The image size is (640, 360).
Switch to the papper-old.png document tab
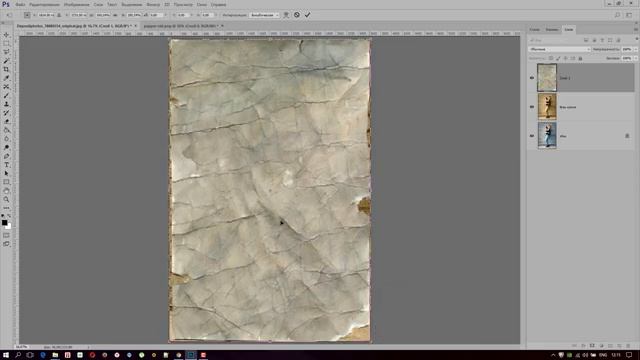pyautogui.click(x=181, y=26)
